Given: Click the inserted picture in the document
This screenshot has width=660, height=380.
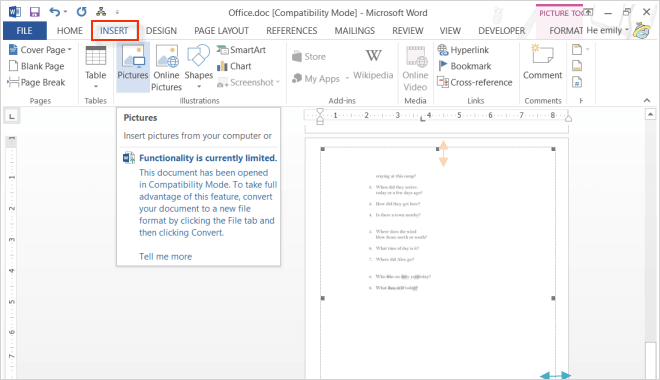Looking at the screenshot, I should pyautogui.click(x=438, y=263).
